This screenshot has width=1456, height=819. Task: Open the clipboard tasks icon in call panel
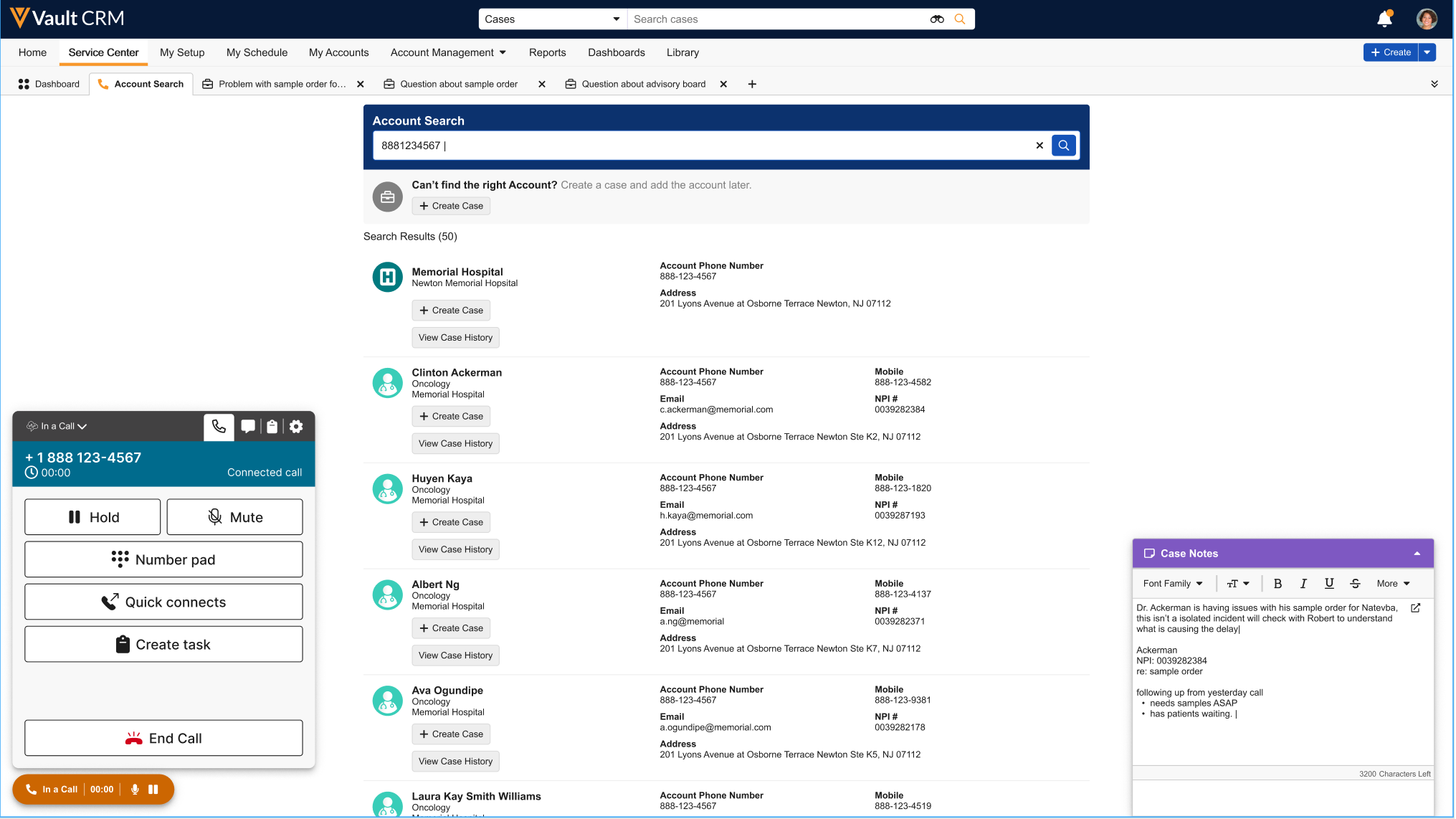272,427
